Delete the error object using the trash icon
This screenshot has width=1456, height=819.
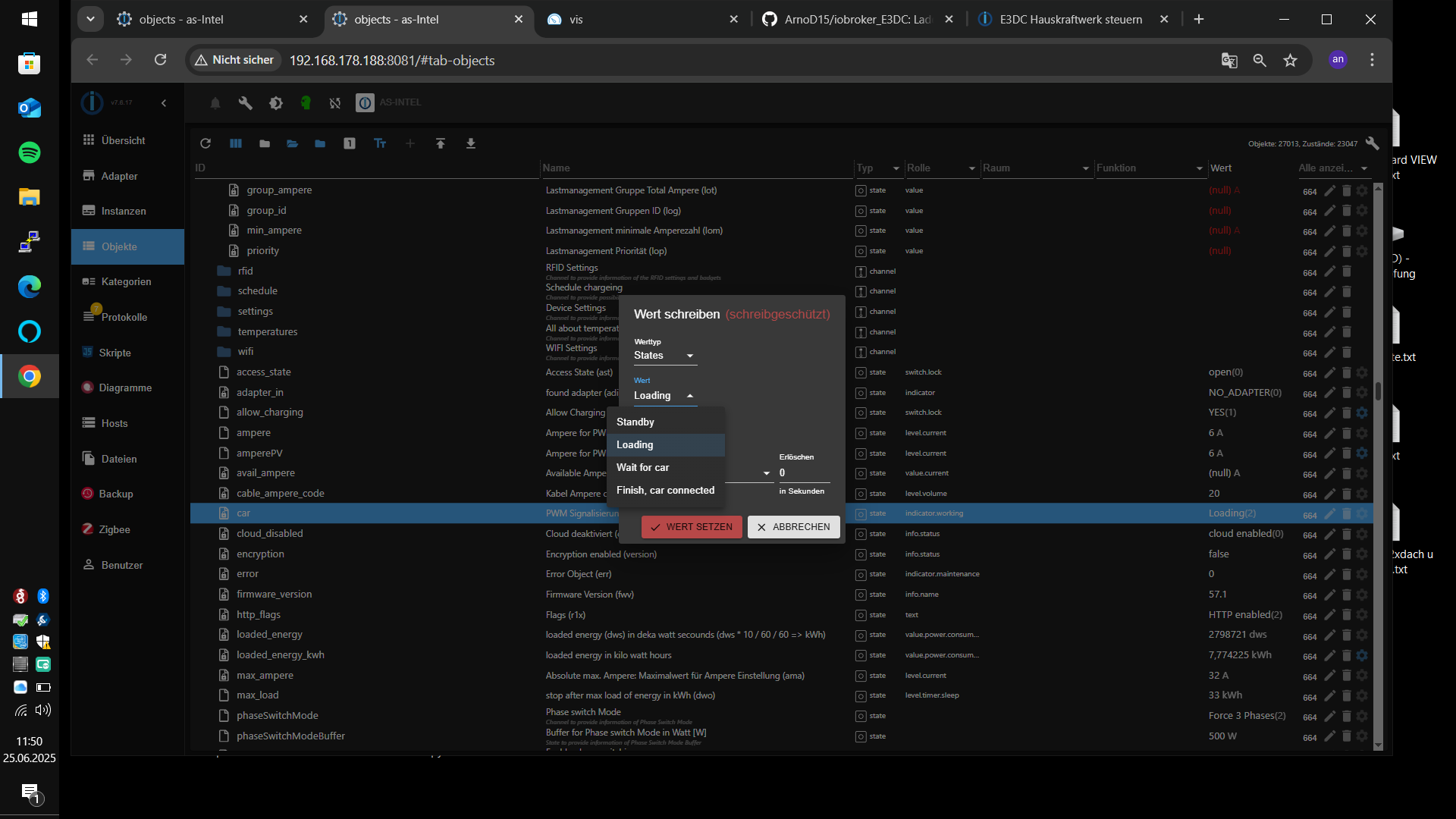1347,574
